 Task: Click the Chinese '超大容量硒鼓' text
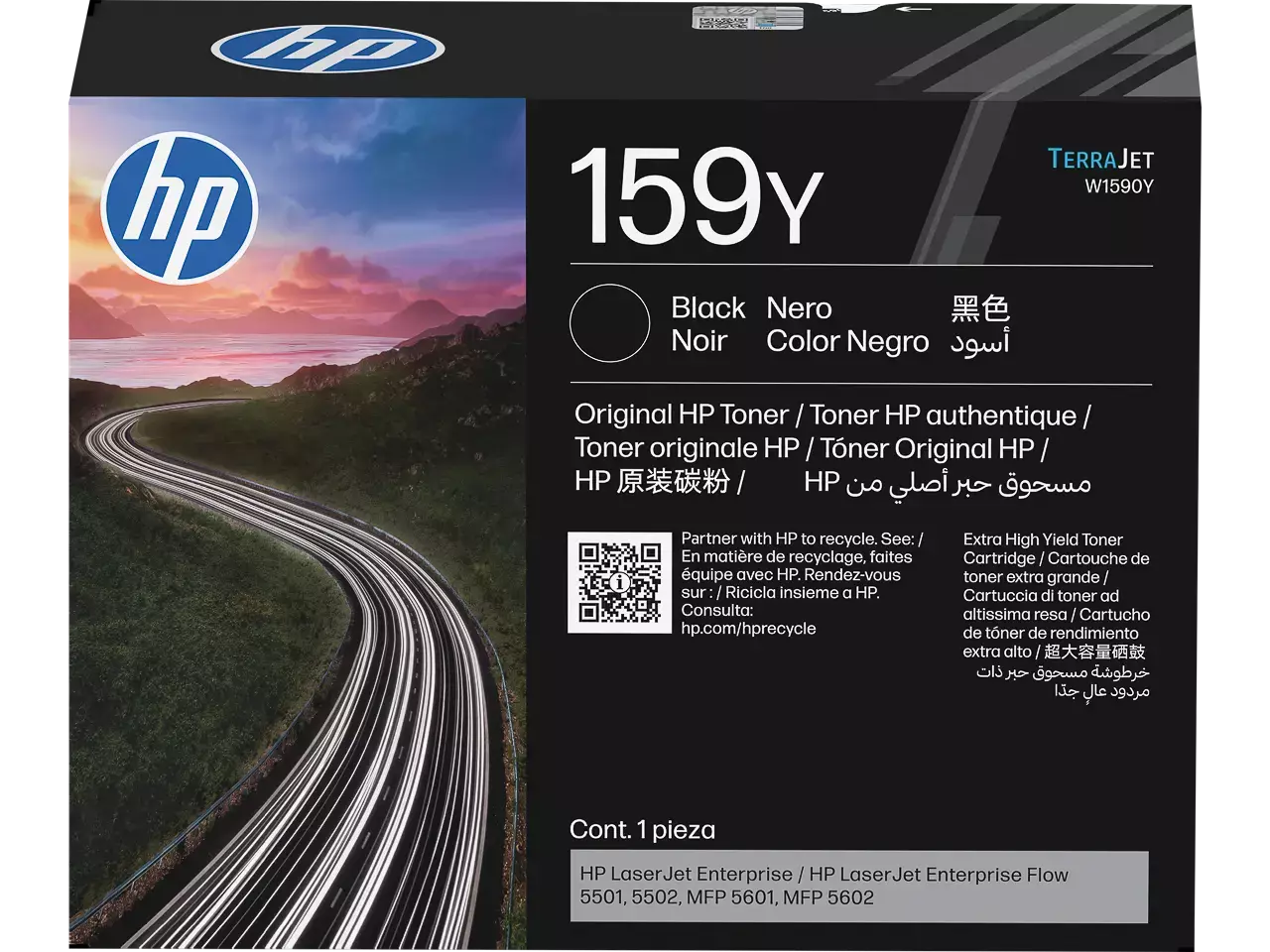click(1095, 652)
